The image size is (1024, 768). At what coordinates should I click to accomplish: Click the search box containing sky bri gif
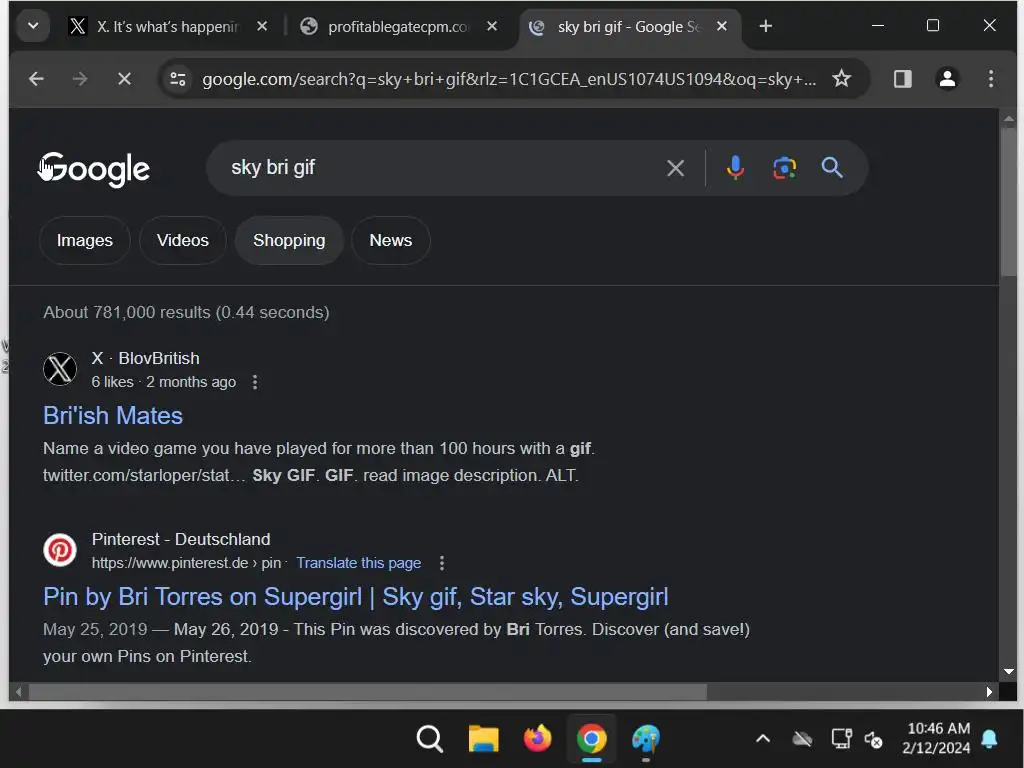click(x=431, y=168)
